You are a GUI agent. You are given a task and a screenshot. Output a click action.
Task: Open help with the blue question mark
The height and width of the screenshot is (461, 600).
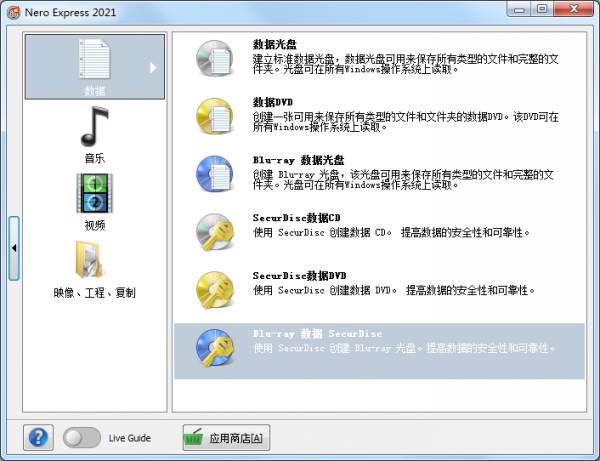pos(39,437)
